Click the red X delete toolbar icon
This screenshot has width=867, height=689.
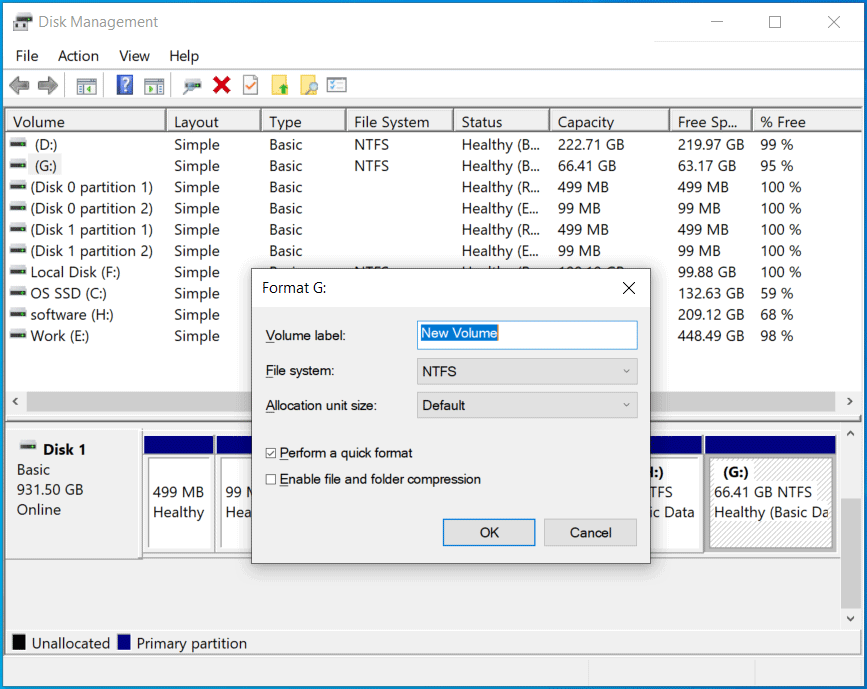click(x=221, y=85)
